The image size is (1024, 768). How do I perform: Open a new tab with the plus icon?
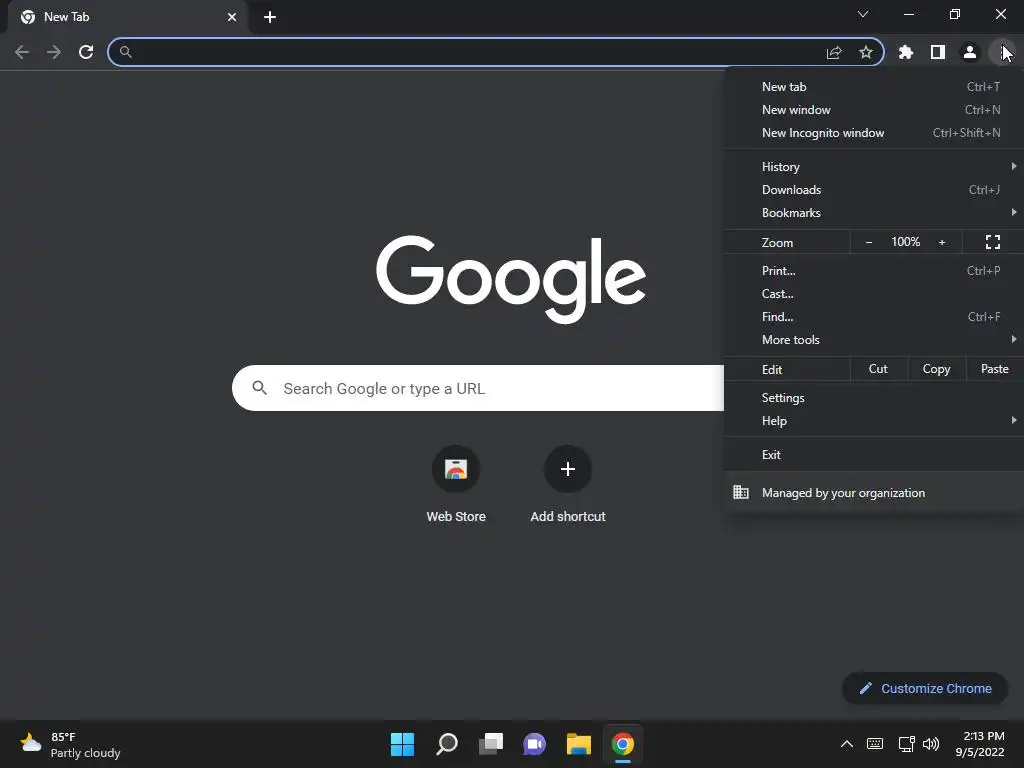[270, 17]
